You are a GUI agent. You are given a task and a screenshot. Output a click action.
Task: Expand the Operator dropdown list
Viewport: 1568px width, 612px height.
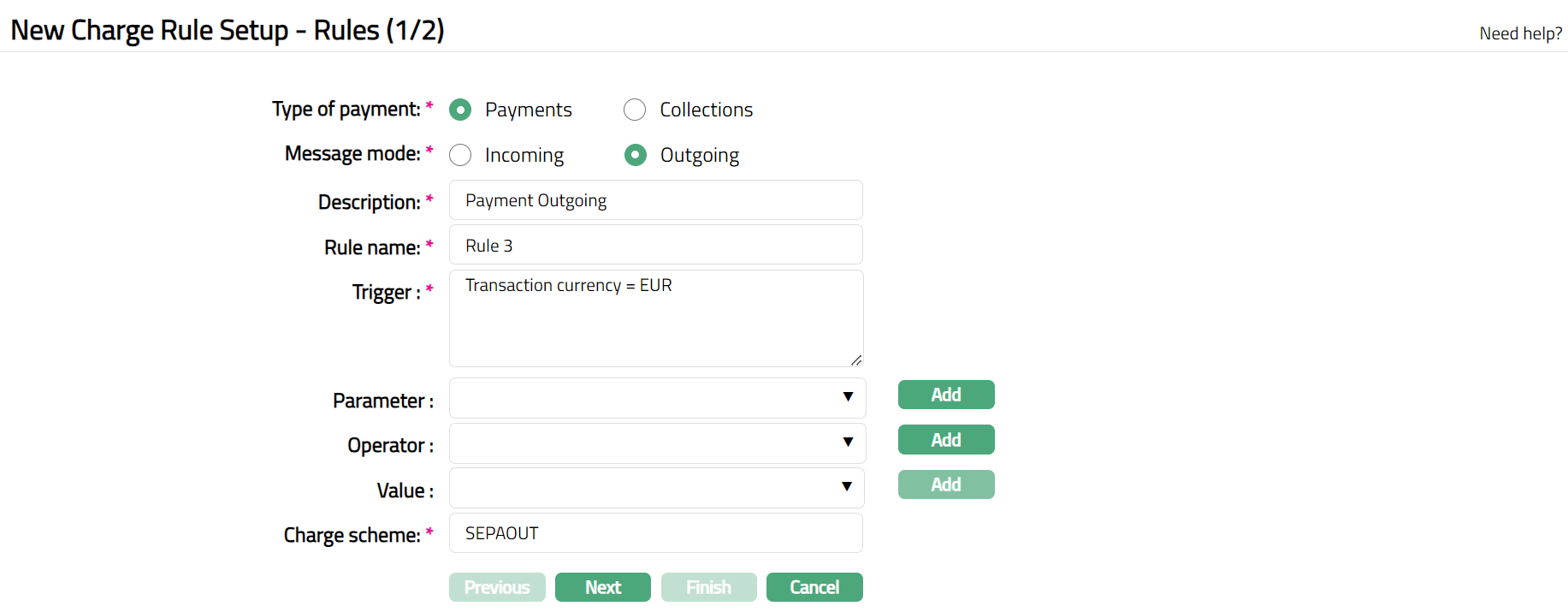coord(657,443)
